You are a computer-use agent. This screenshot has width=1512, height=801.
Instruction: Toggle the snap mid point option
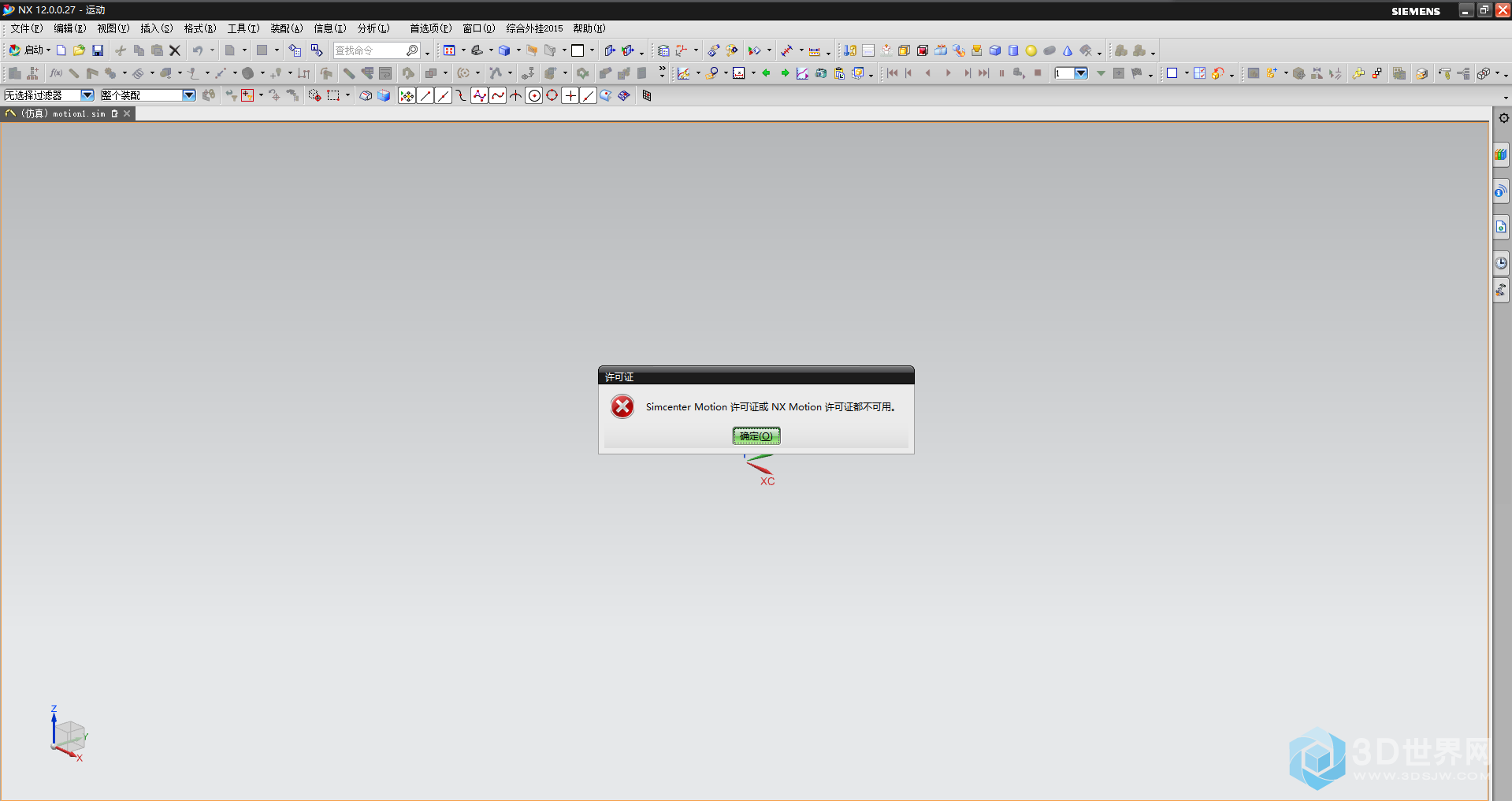tap(444, 95)
